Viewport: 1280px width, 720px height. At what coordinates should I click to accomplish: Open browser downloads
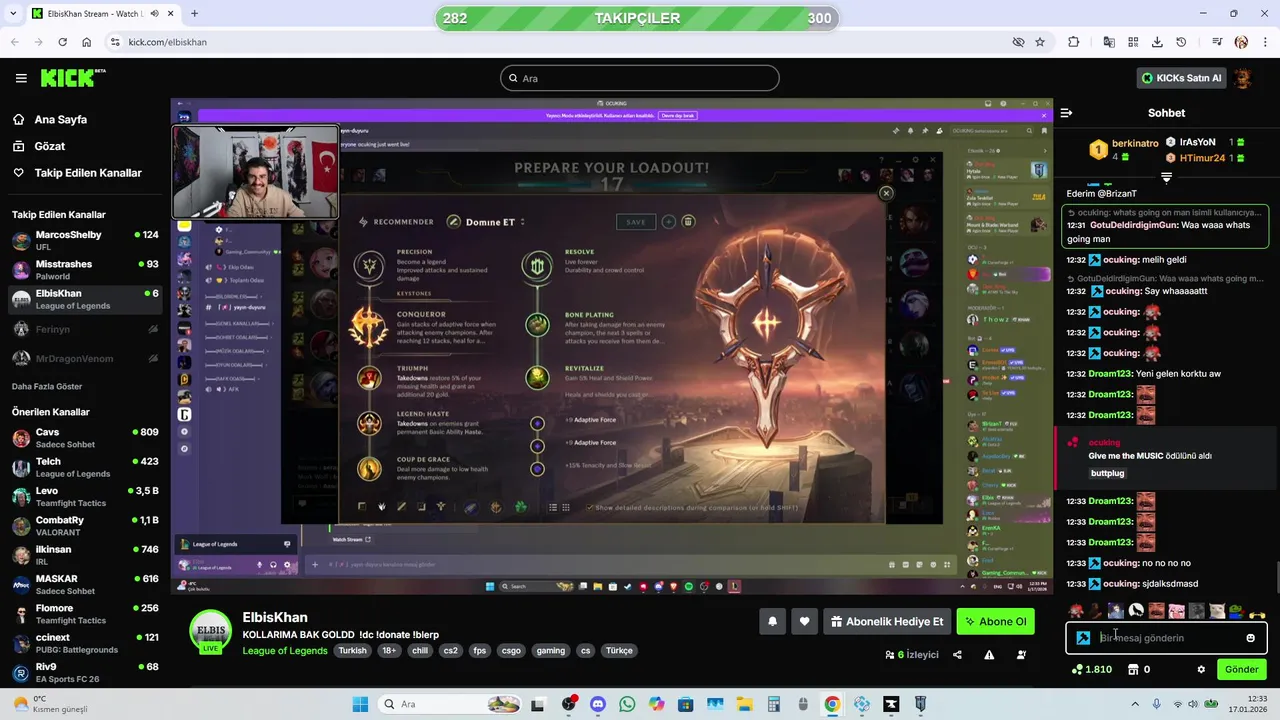pyautogui.click(x=1157, y=42)
